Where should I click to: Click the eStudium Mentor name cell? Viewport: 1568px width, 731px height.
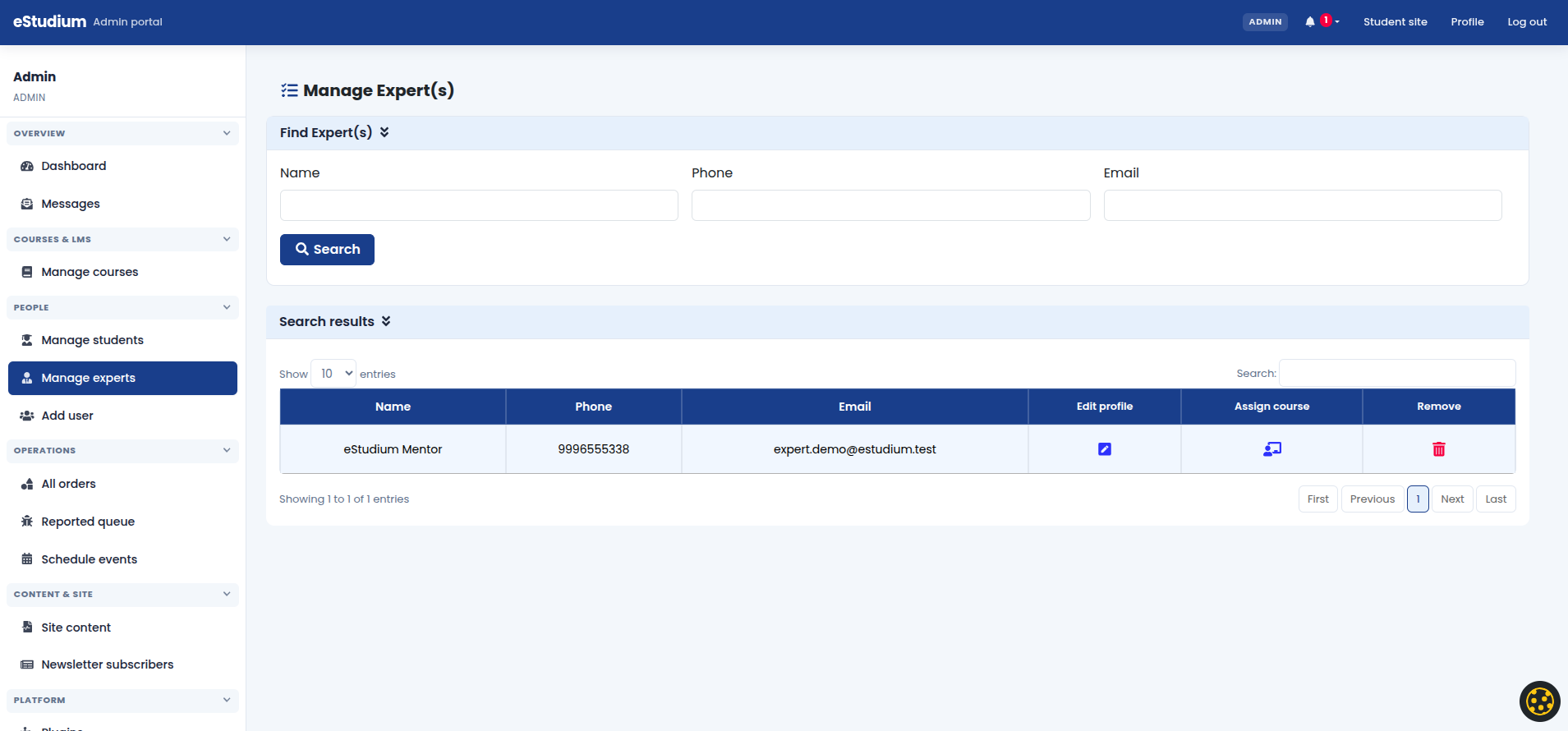pos(393,449)
